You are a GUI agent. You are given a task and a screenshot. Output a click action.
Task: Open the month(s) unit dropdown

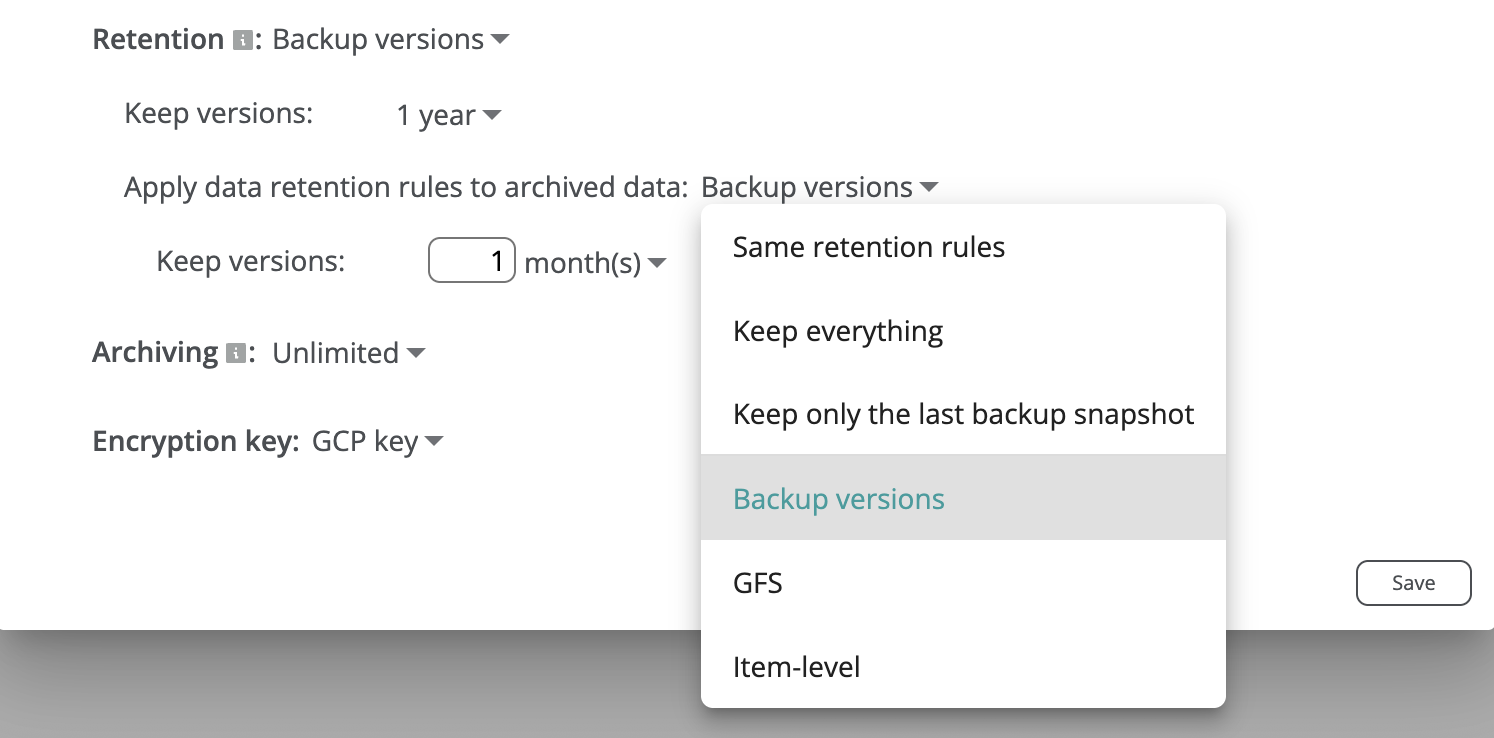(595, 263)
